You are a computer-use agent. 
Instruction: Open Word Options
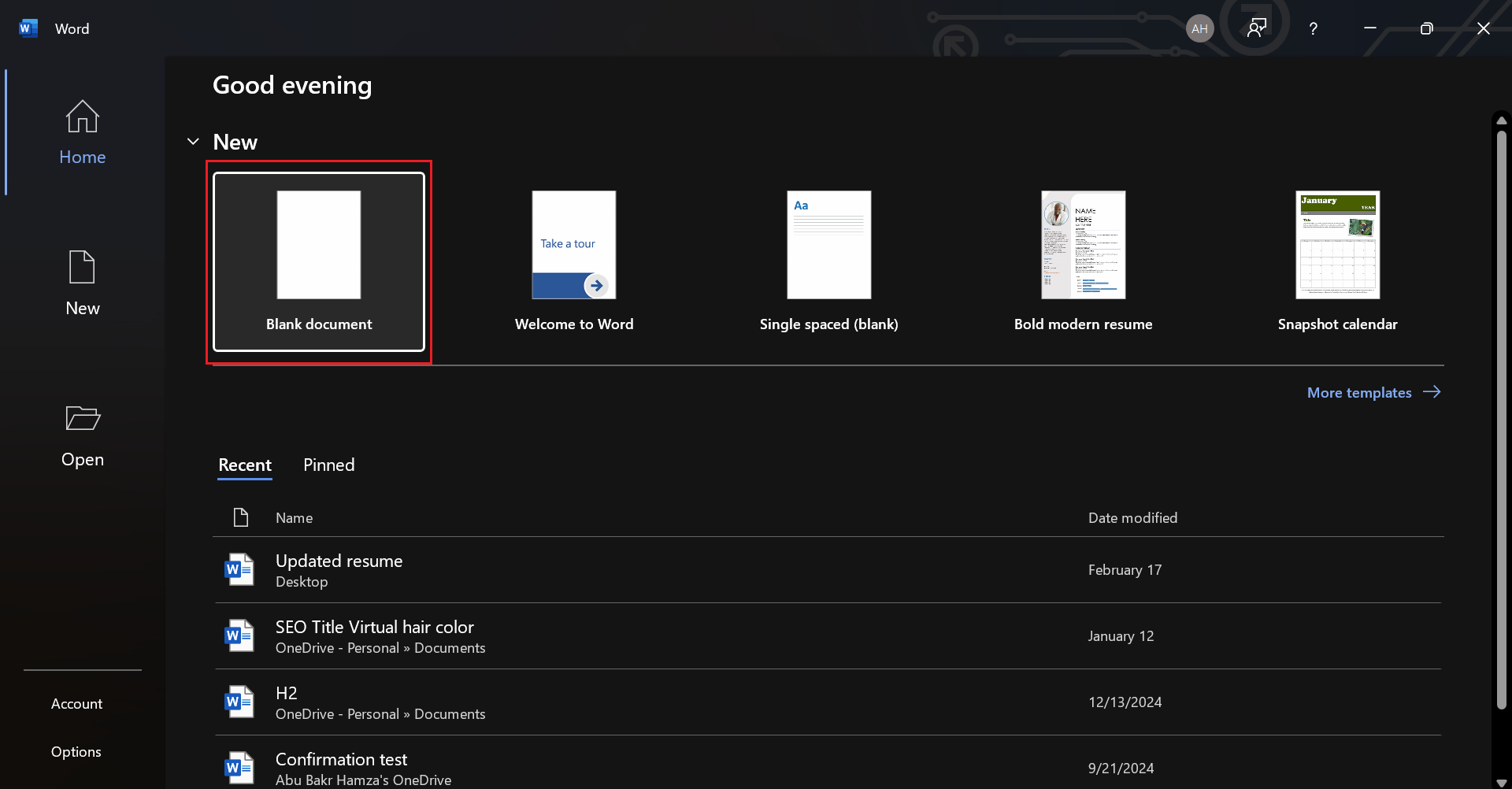pyautogui.click(x=76, y=752)
